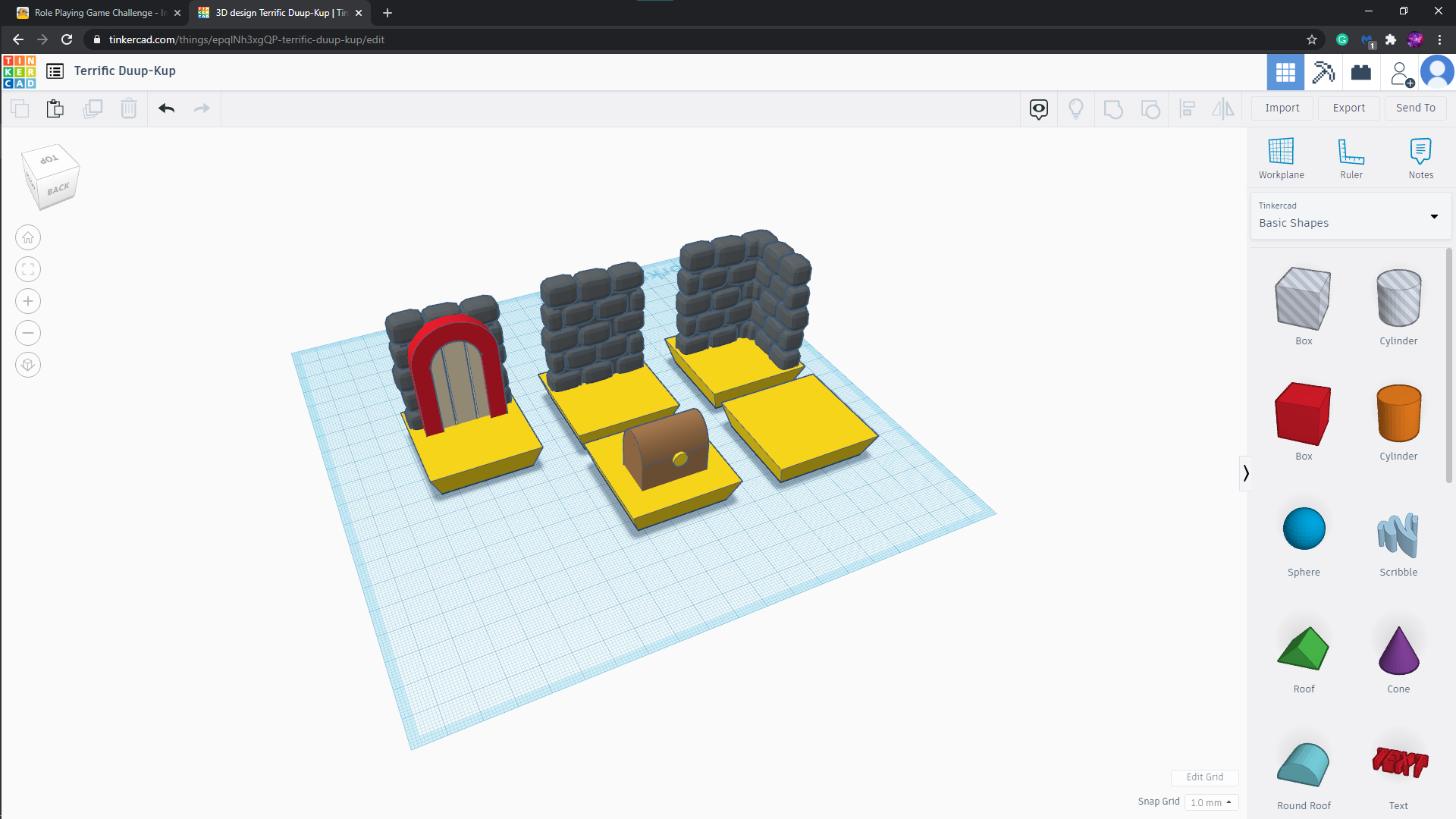Reload the page
Screen dimensions: 1456x819
tap(67, 39)
